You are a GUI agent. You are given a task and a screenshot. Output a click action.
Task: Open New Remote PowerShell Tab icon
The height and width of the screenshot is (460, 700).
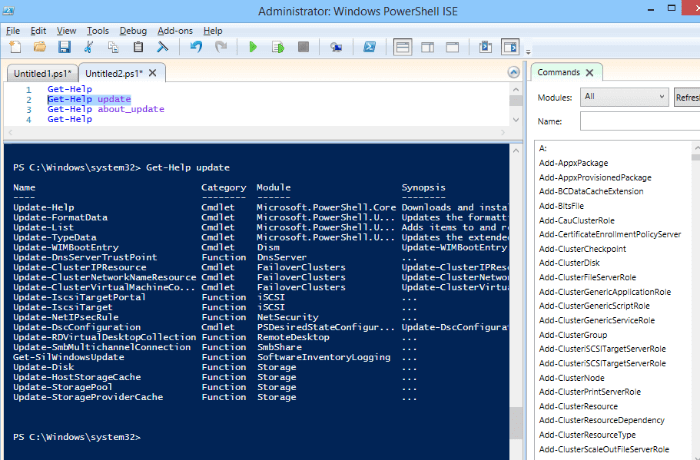(x=336, y=47)
